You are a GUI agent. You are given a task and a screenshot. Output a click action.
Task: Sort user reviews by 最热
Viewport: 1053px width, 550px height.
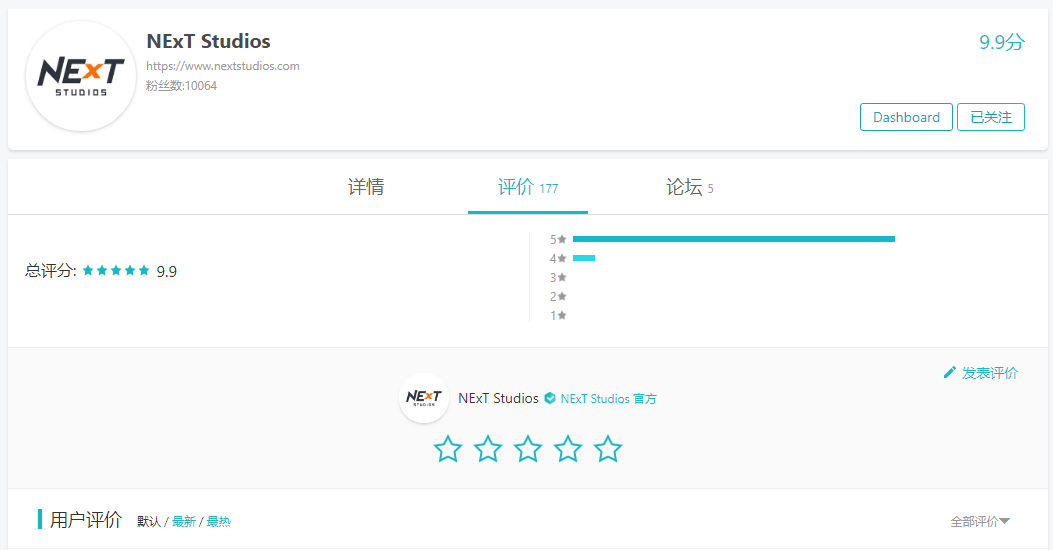pos(218,521)
